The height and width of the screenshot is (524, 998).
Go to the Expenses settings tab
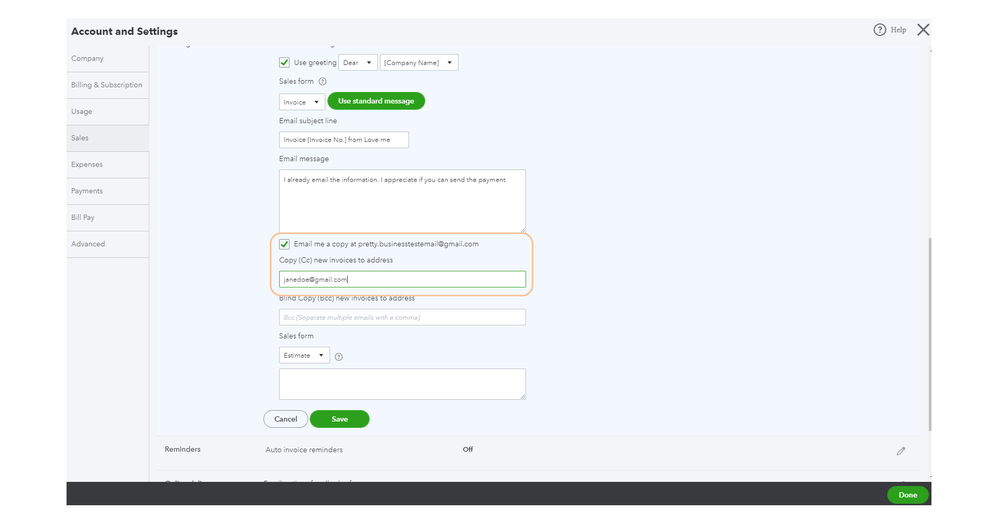pyautogui.click(x=87, y=164)
